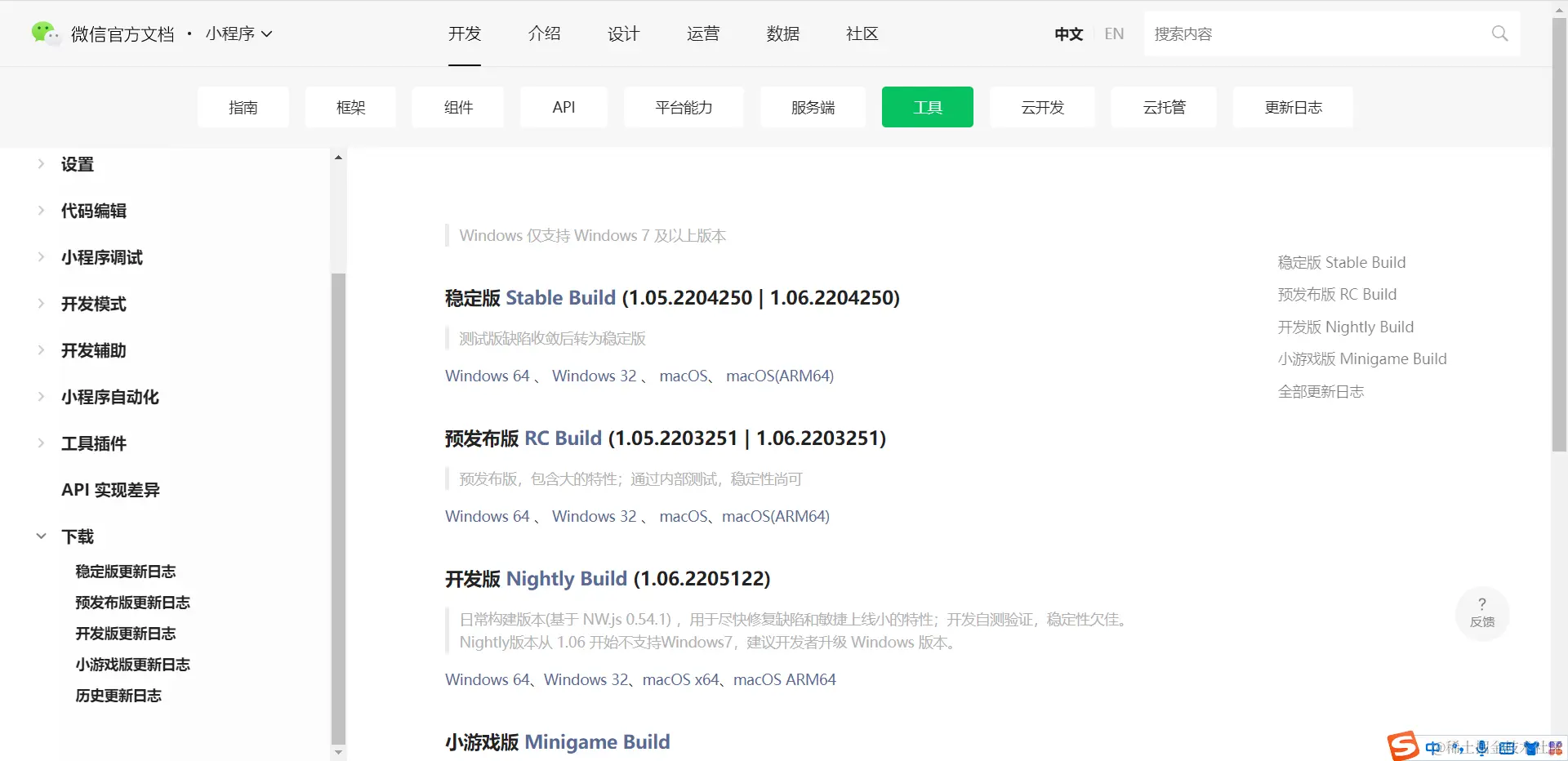
Task: Click the WeChat logo icon
Action: point(45,33)
